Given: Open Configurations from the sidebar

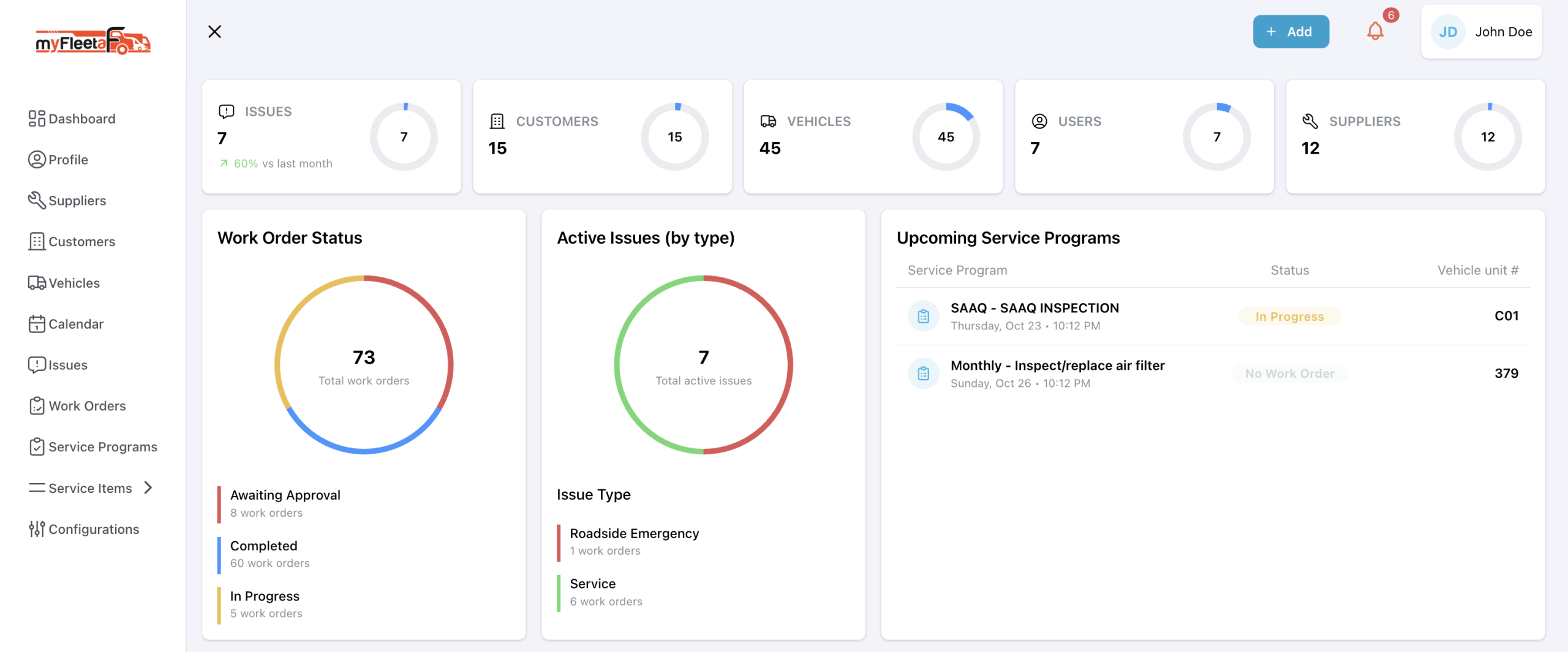Looking at the screenshot, I should [94, 529].
